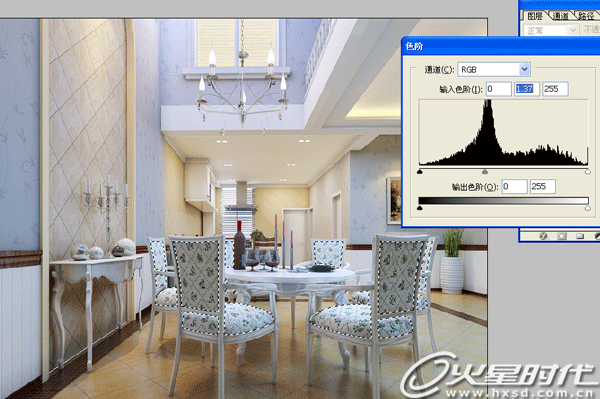Switch to the 图层 tab
Screen dimensions: 600x399
pyautogui.click(x=535, y=16)
